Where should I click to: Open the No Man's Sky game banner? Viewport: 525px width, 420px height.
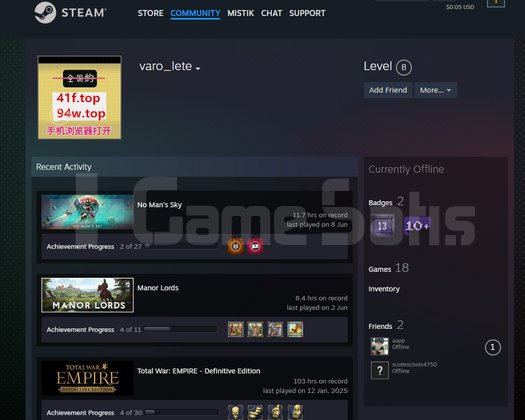[x=87, y=212]
